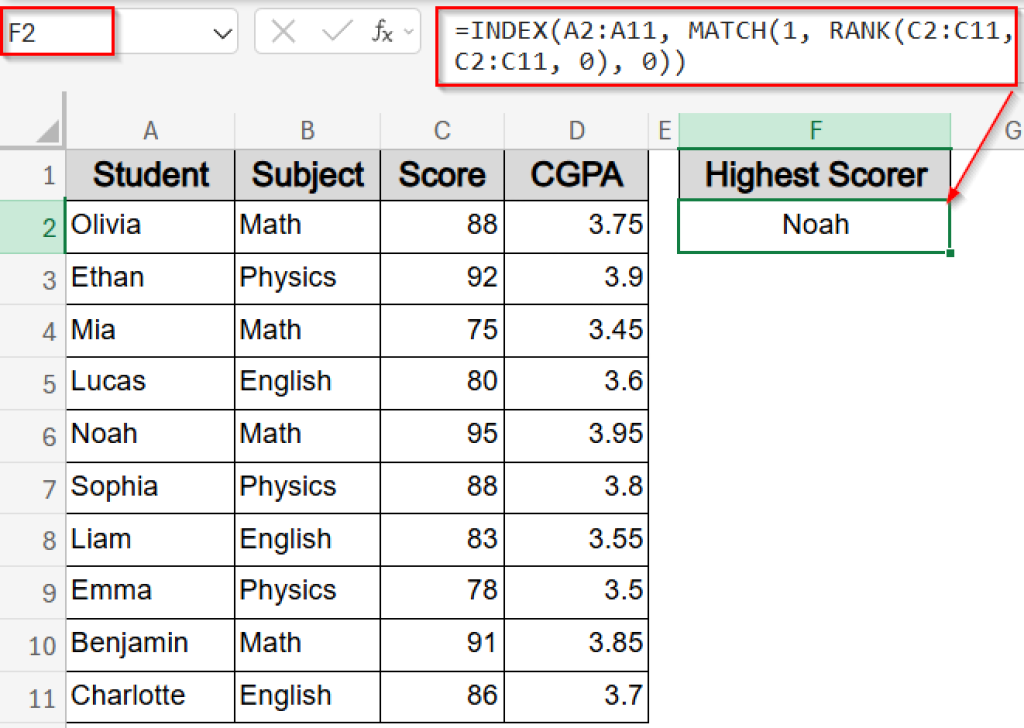Select row header 2
The height and width of the screenshot is (728, 1024).
(x=33, y=225)
